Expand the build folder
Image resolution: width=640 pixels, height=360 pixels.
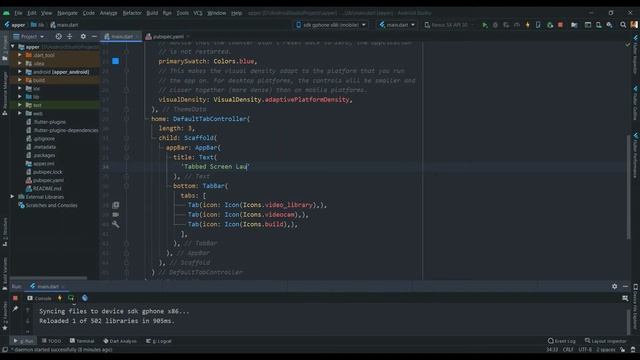tap(20, 80)
